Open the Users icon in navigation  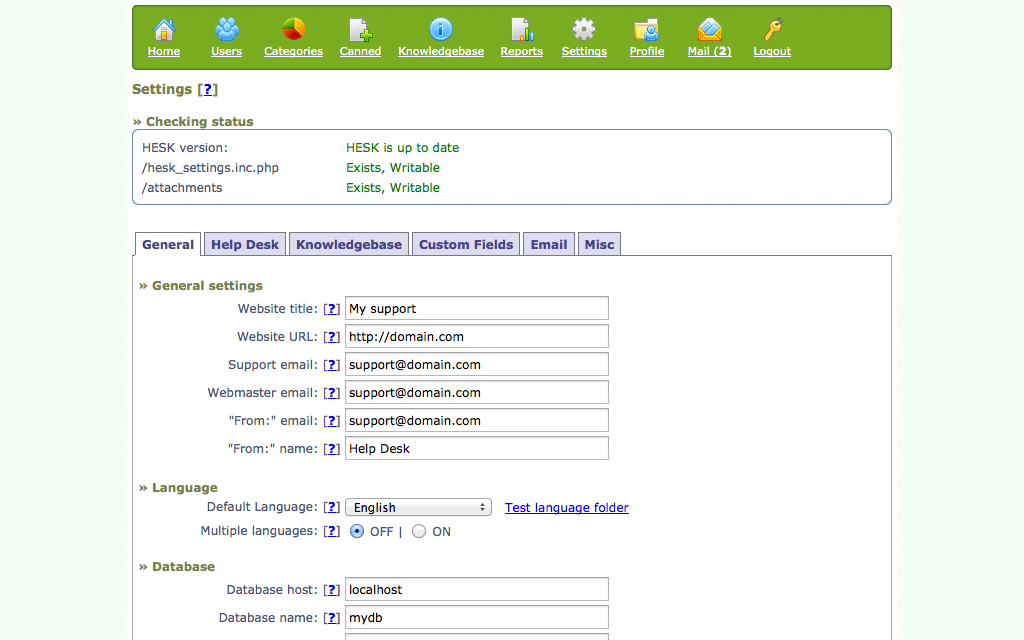[x=227, y=30]
